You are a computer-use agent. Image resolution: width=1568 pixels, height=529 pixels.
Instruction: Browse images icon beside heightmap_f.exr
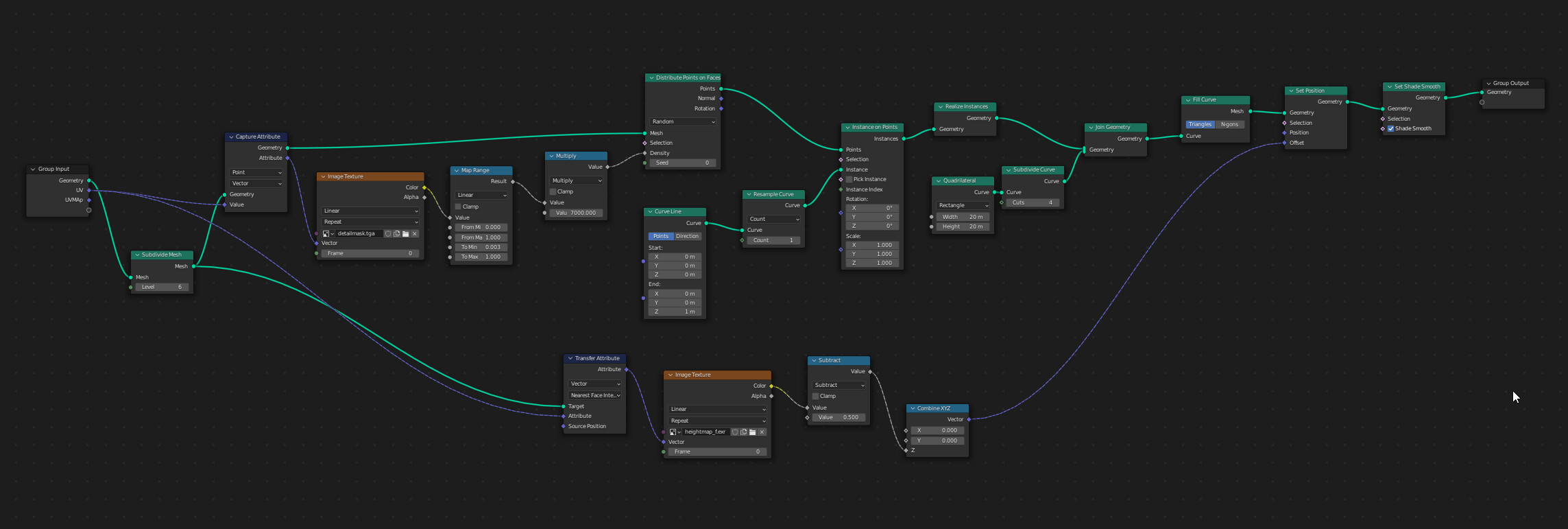(x=675, y=432)
